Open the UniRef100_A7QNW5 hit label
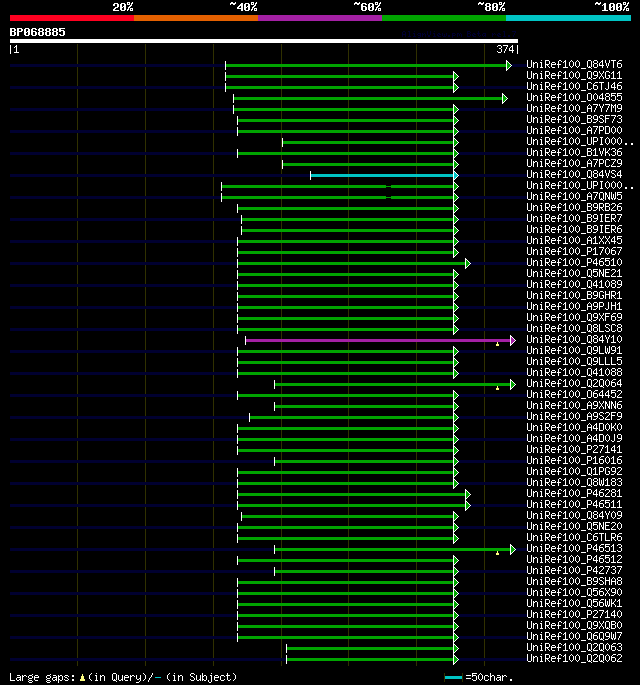This screenshot has height=685, width=640. point(574,197)
